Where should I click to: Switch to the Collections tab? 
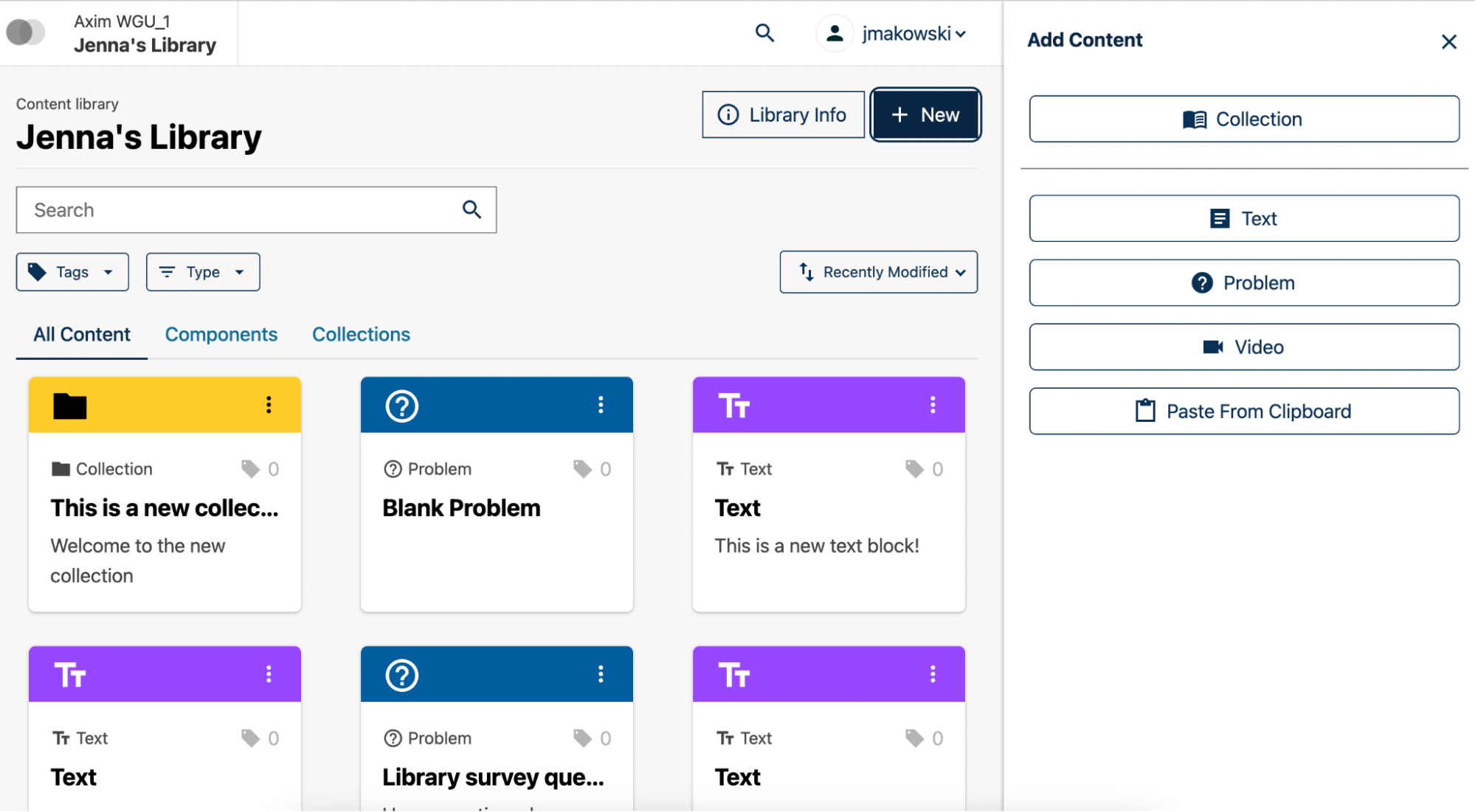point(361,334)
